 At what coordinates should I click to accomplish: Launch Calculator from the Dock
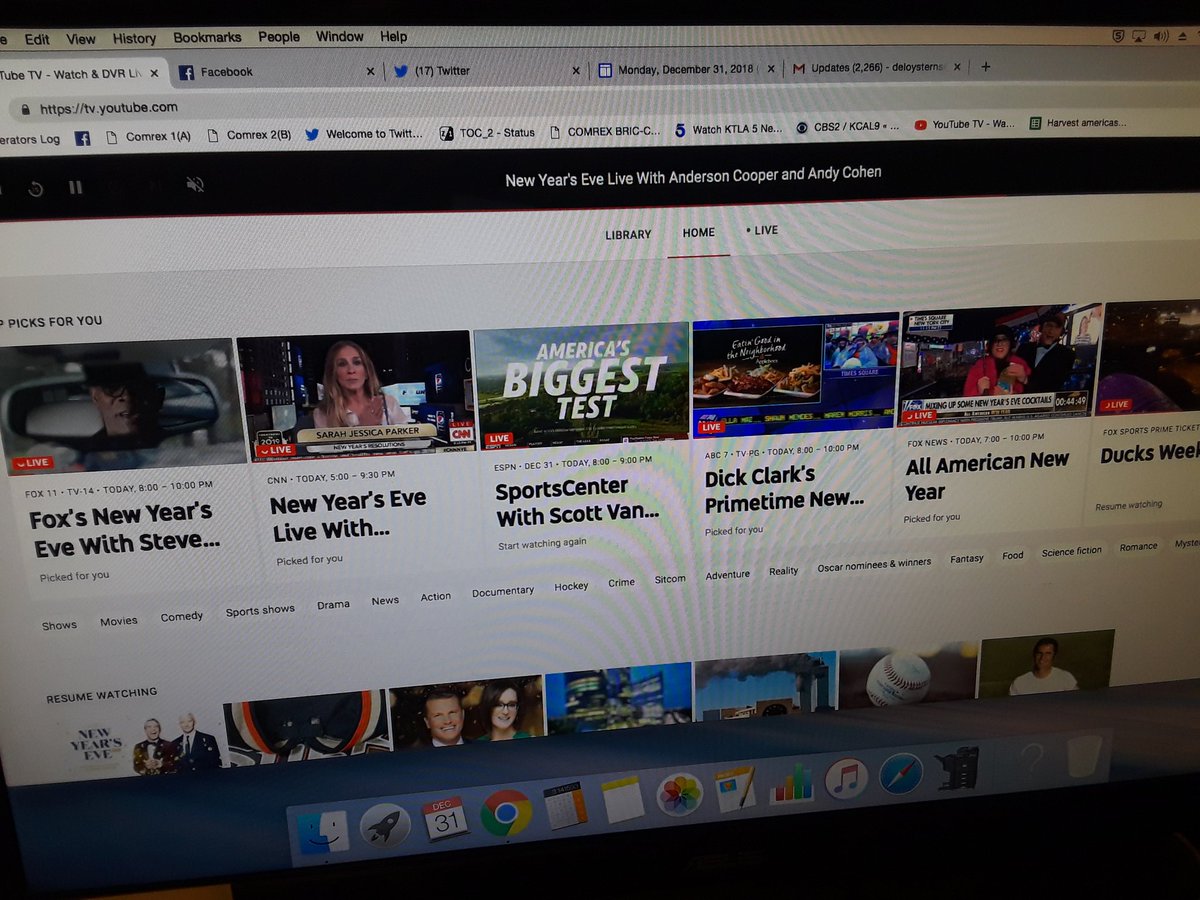565,805
